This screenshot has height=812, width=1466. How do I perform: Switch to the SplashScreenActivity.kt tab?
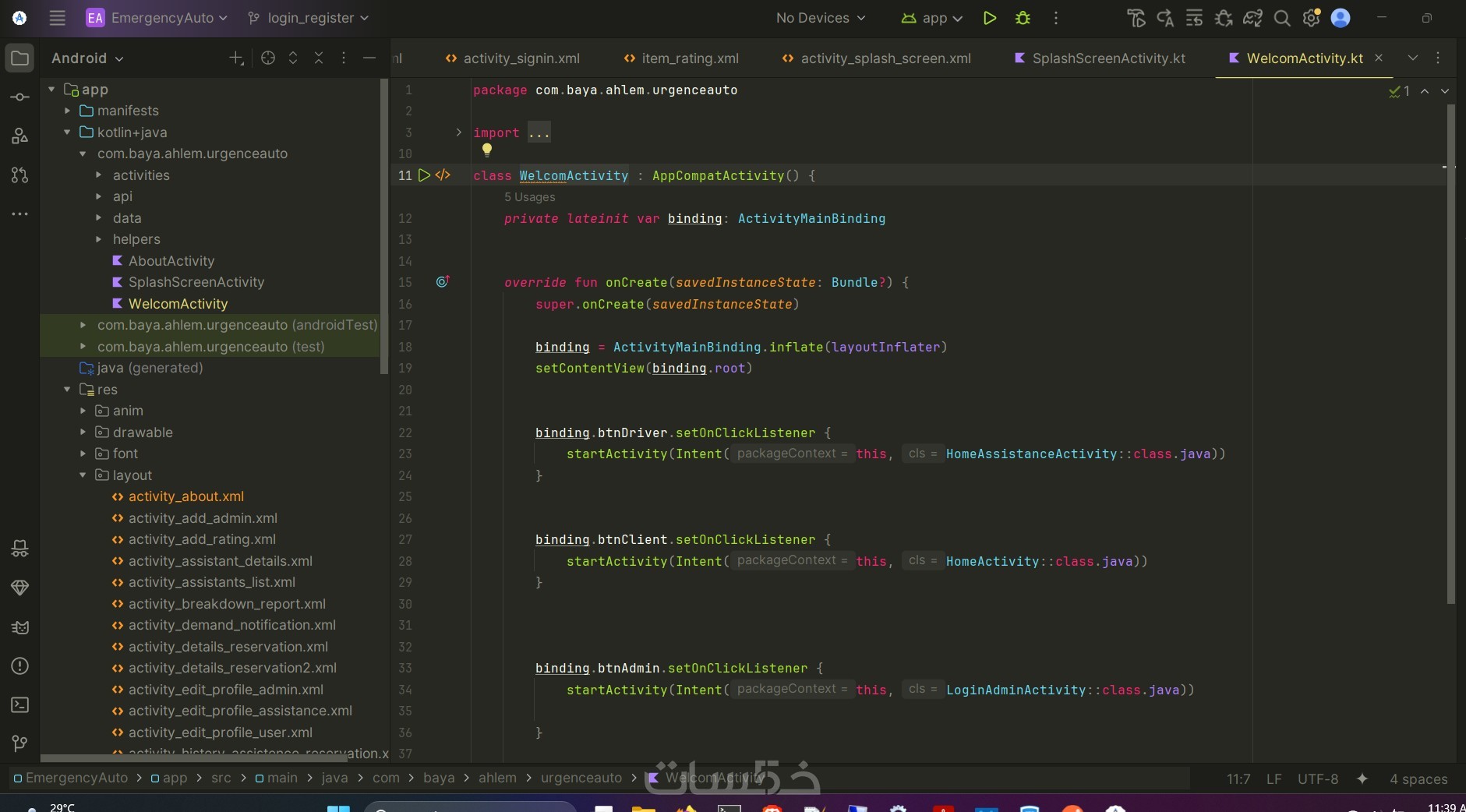(1107, 58)
